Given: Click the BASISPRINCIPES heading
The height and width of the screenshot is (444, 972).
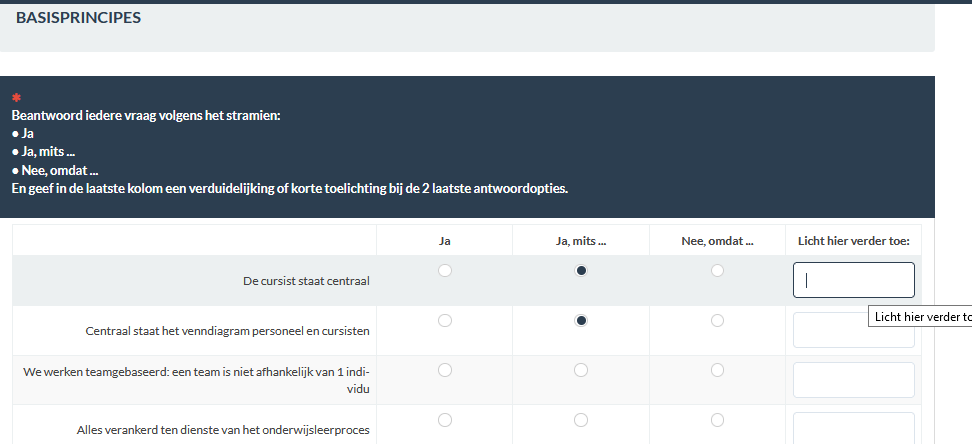Looking at the screenshot, I should [x=79, y=18].
